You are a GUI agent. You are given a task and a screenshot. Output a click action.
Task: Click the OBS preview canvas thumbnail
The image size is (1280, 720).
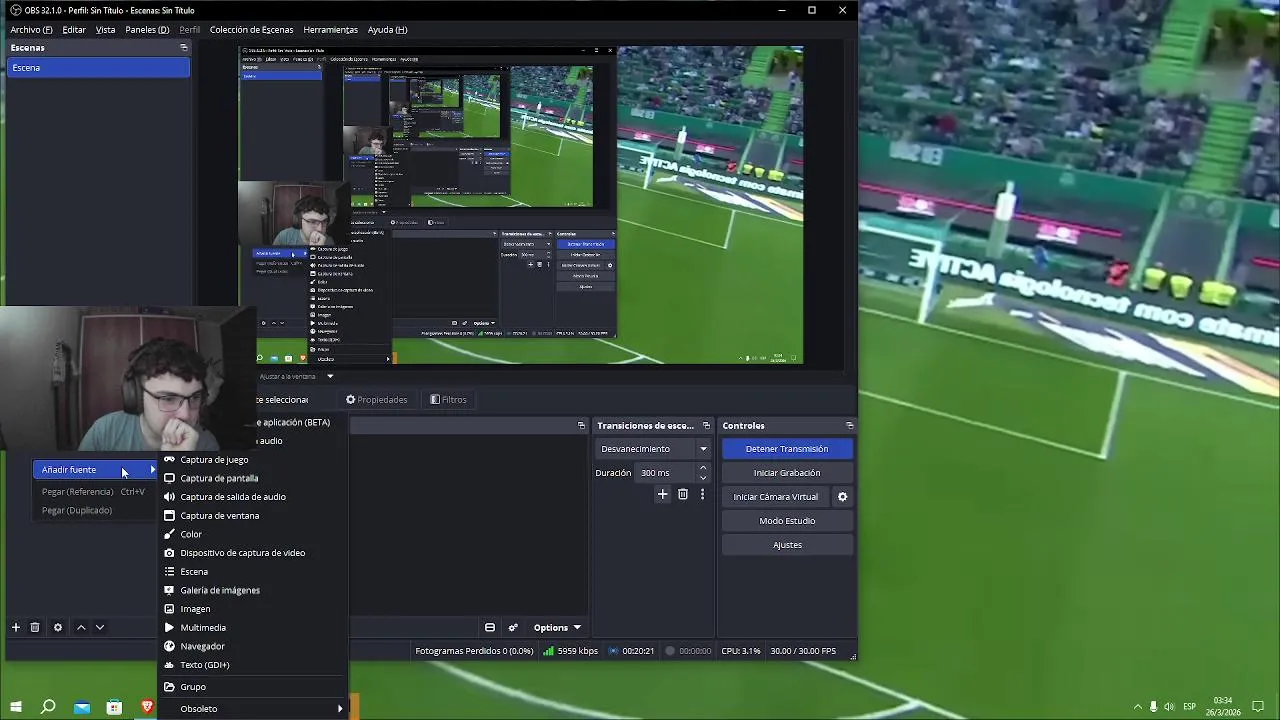tap(521, 205)
